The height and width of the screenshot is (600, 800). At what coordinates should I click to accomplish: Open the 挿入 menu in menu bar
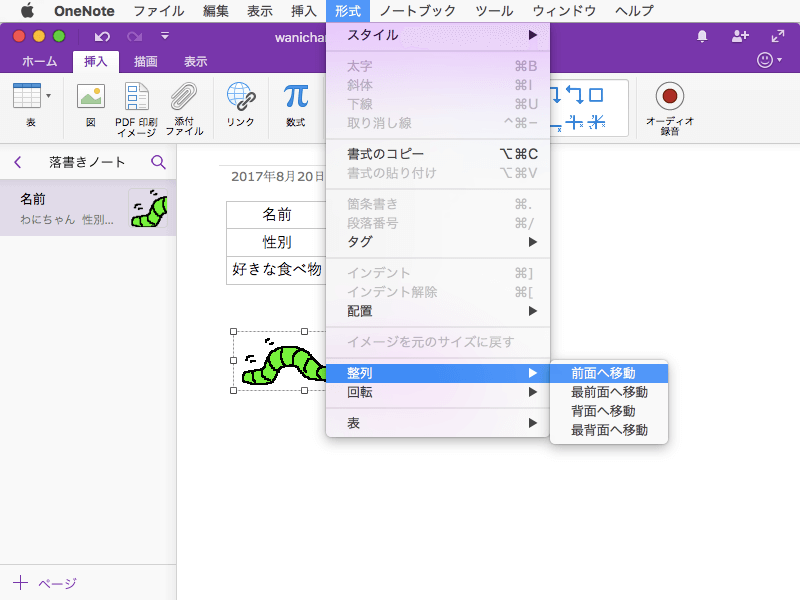click(x=304, y=11)
